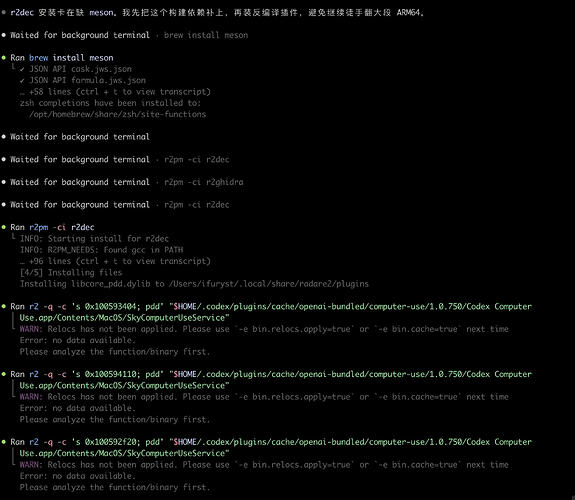
Task: Select the WARN relocs line under the 0x100593404 command
Action: coord(264,329)
